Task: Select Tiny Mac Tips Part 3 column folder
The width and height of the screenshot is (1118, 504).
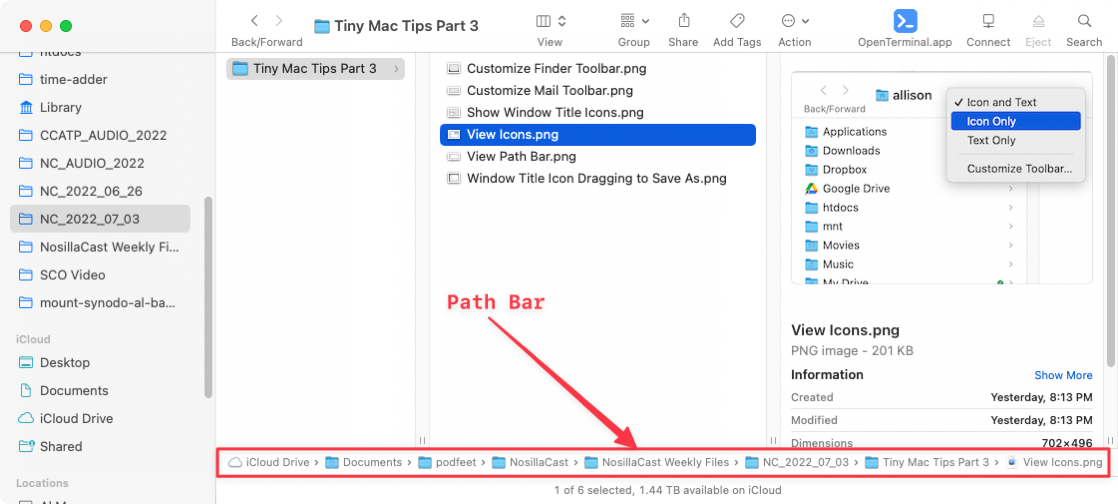Action: tap(314, 69)
